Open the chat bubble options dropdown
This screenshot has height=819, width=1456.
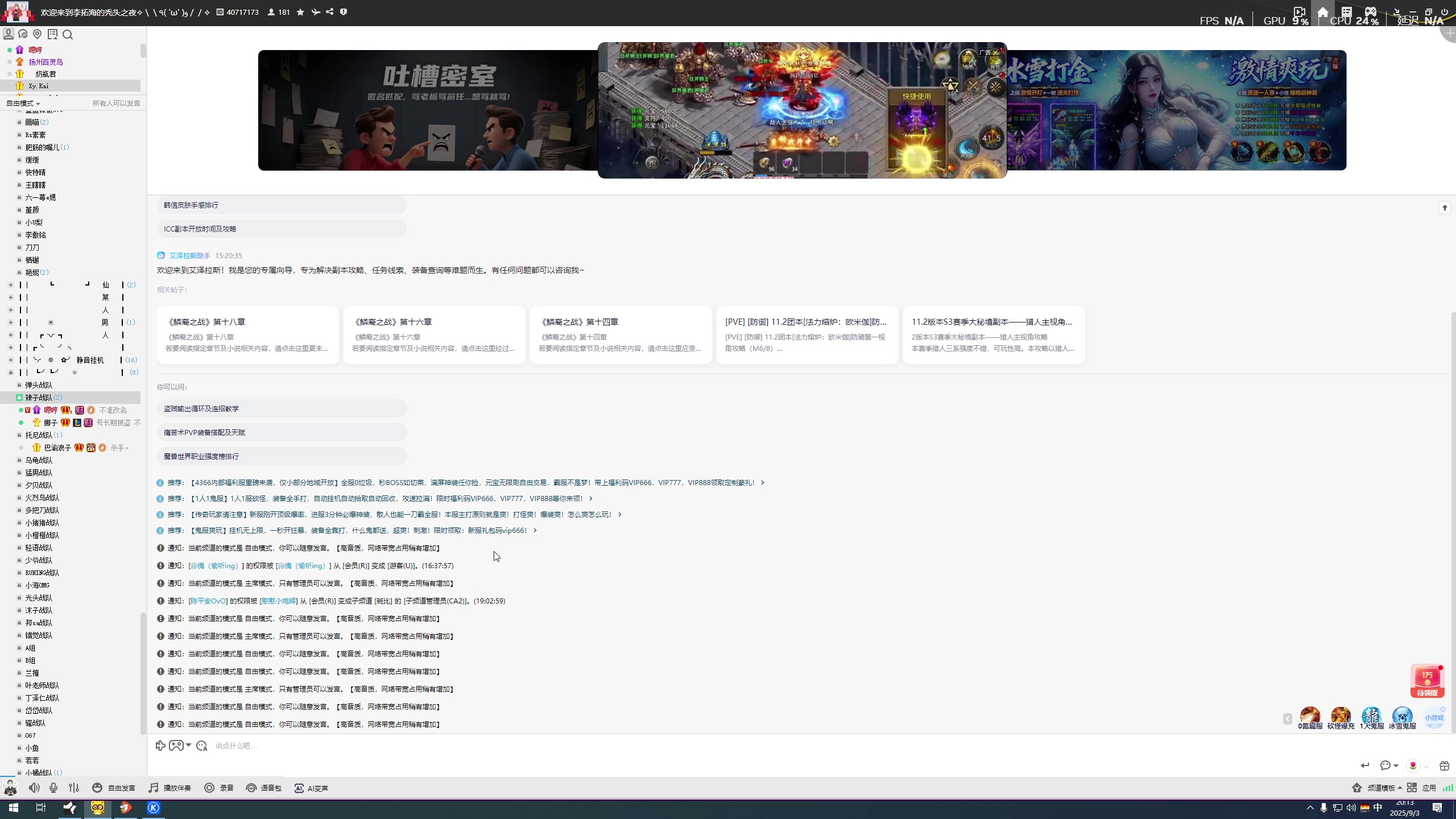coord(1389,766)
